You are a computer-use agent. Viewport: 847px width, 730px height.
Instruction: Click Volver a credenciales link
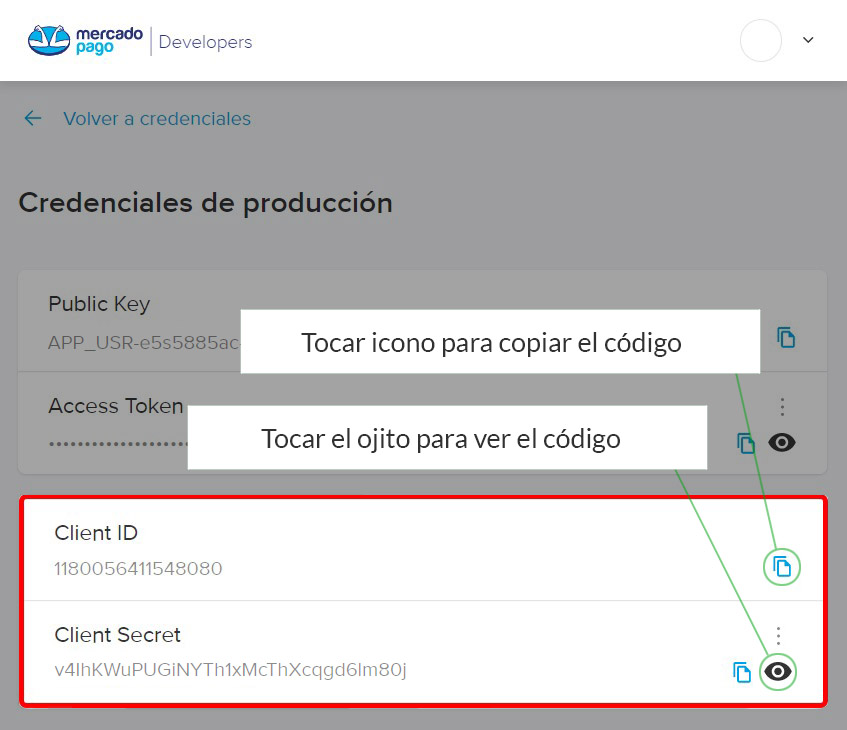point(157,119)
